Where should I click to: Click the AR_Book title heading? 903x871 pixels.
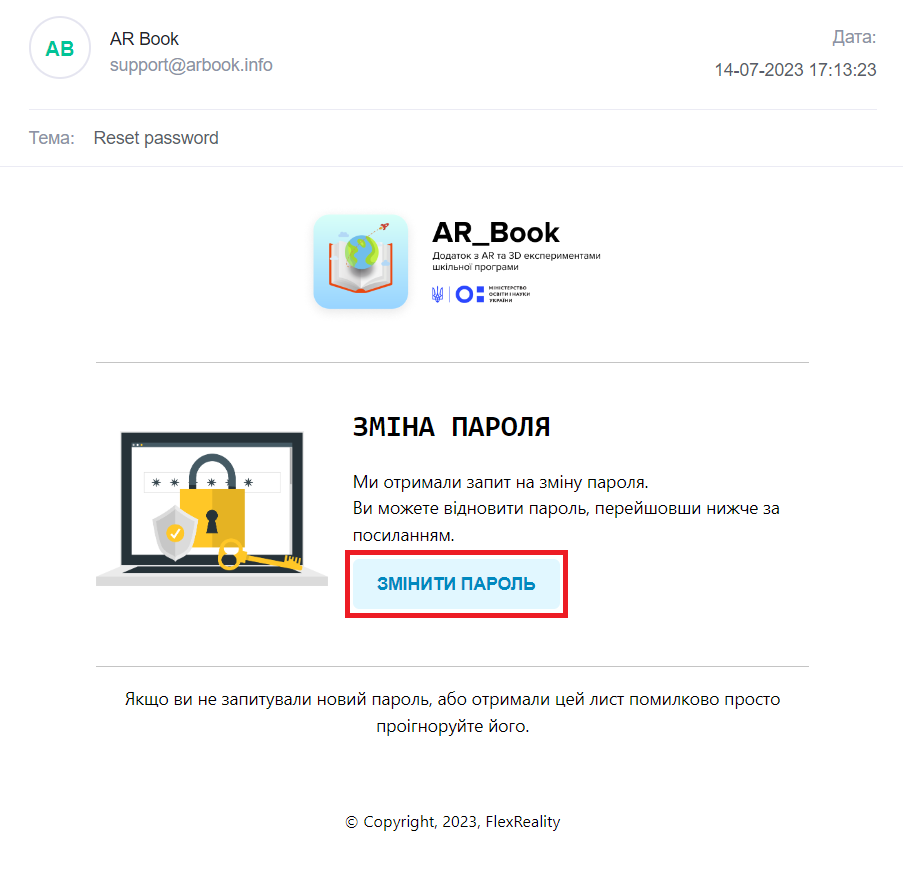[x=495, y=233]
